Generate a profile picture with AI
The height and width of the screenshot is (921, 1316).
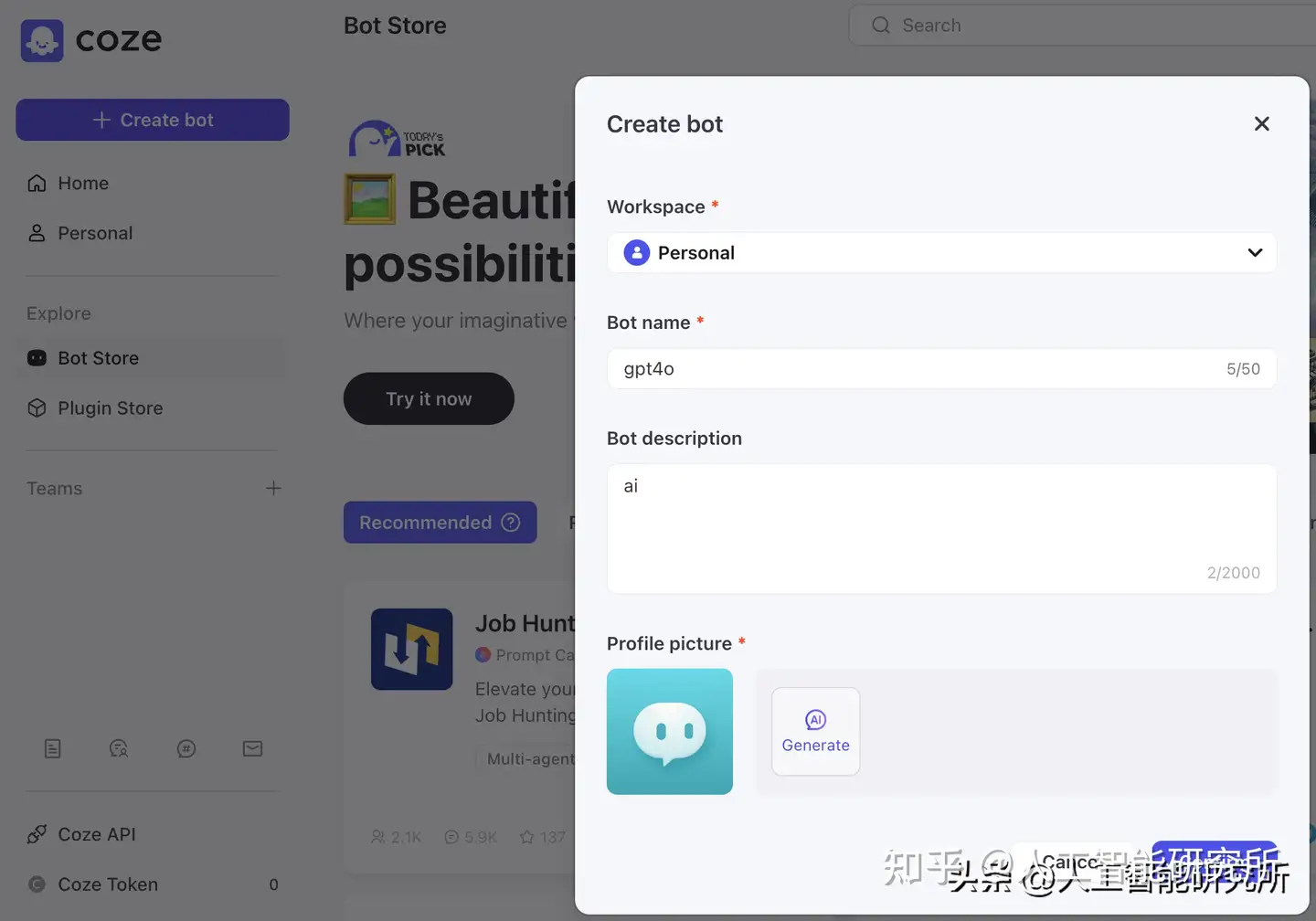[816, 731]
